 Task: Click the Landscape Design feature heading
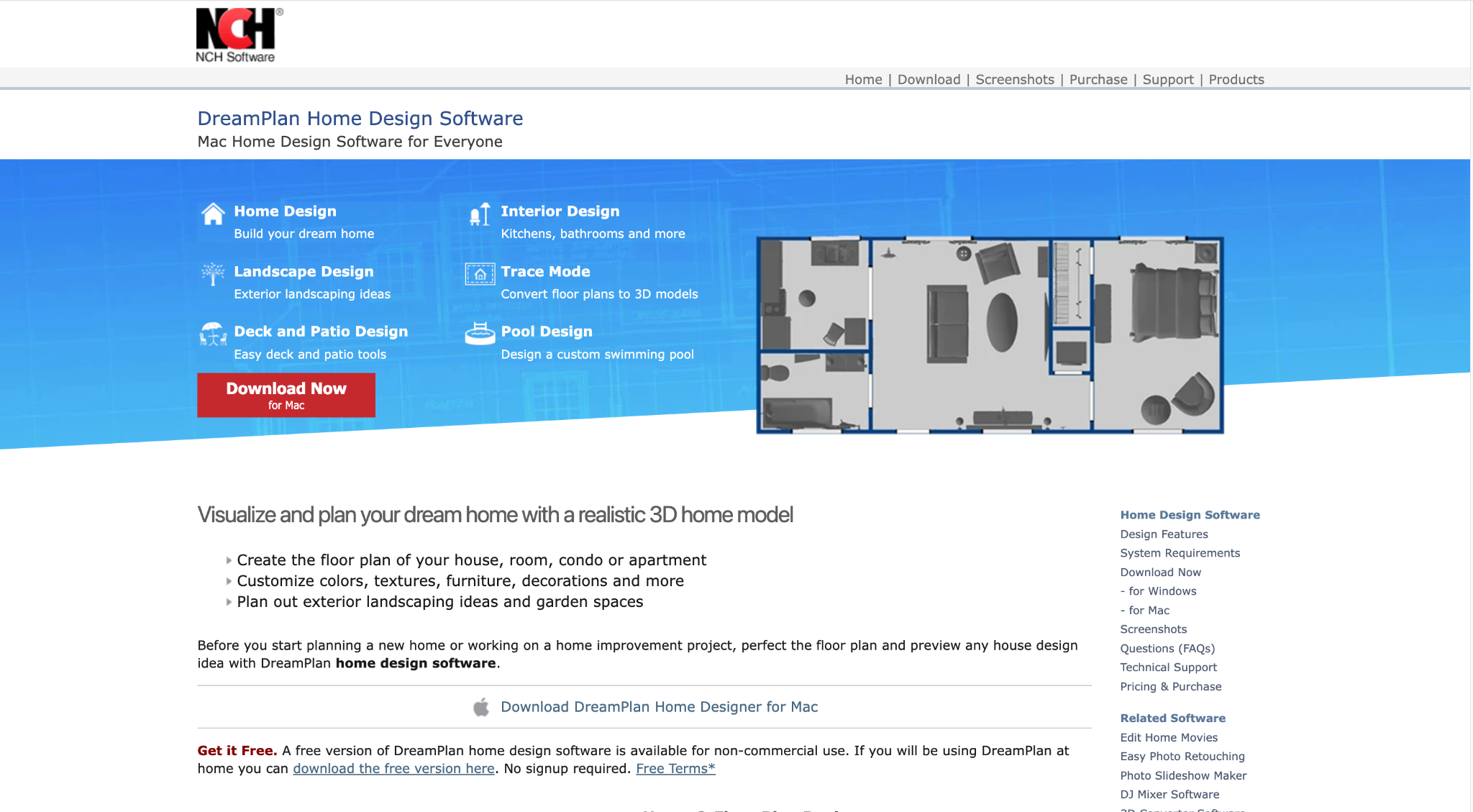pos(304,272)
